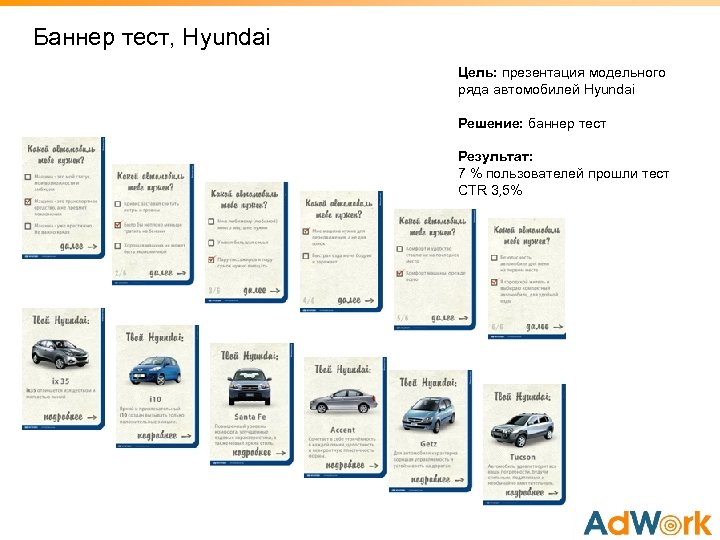Uncheck the ticked checkbox in the 4/6 banner
This screenshot has height=540, width=720.
(306, 231)
